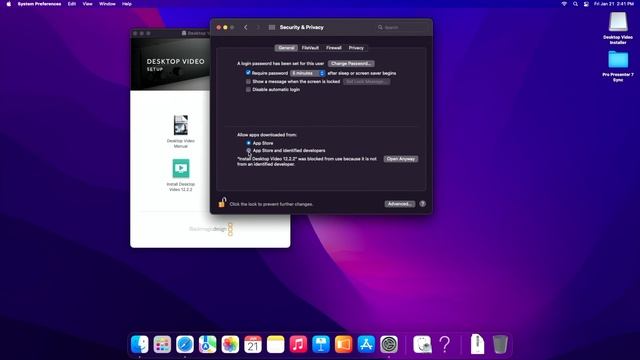Open the Help menu
The height and width of the screenshot is (360, 640).
127,4
